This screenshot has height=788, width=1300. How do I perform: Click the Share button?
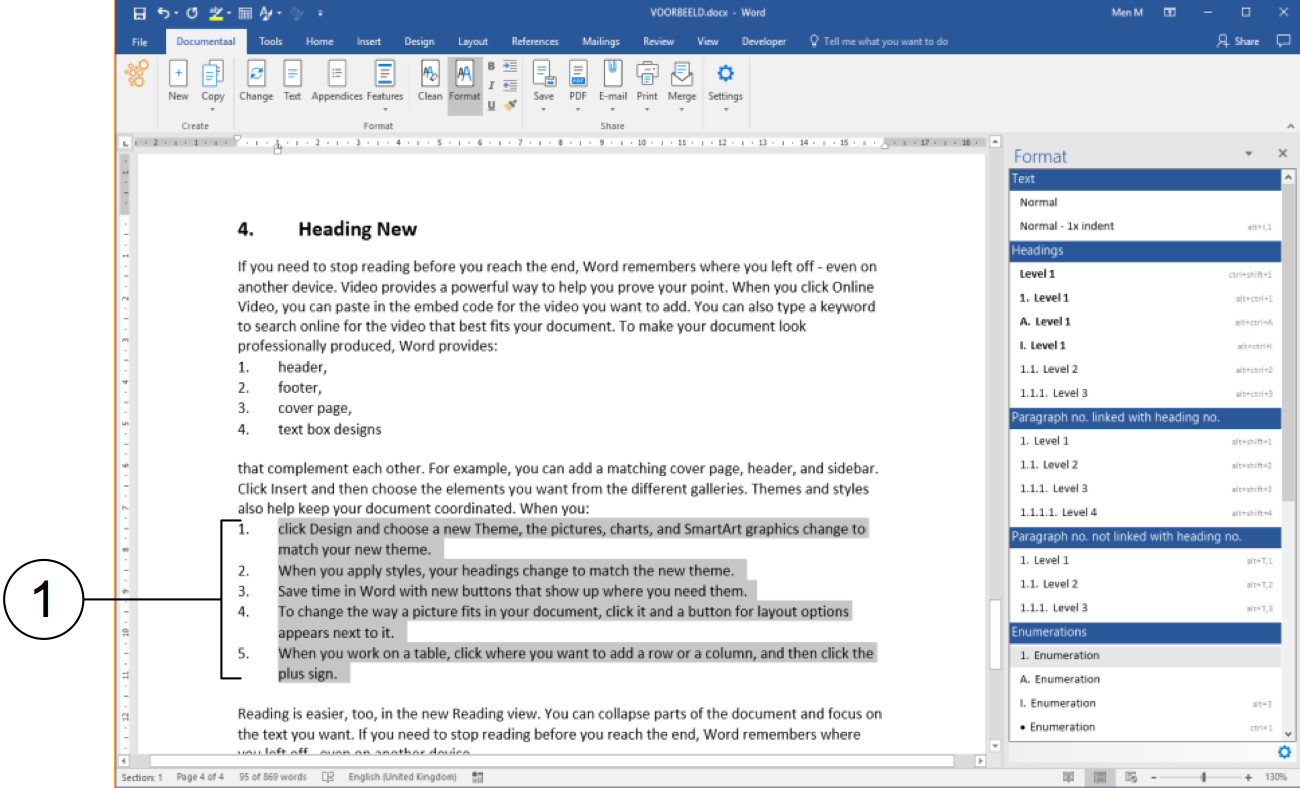(1238, 41)
